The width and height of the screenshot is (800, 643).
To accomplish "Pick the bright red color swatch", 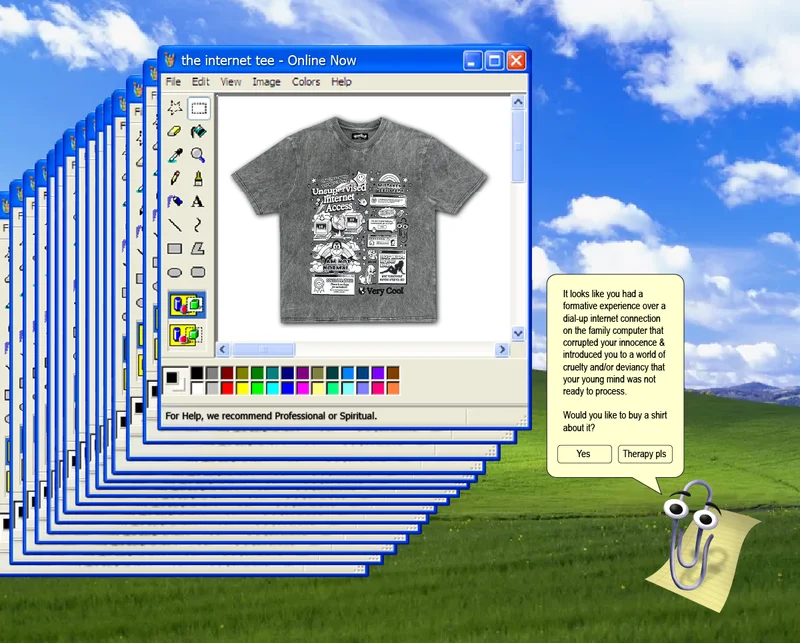I will click(x=227, y=388).
